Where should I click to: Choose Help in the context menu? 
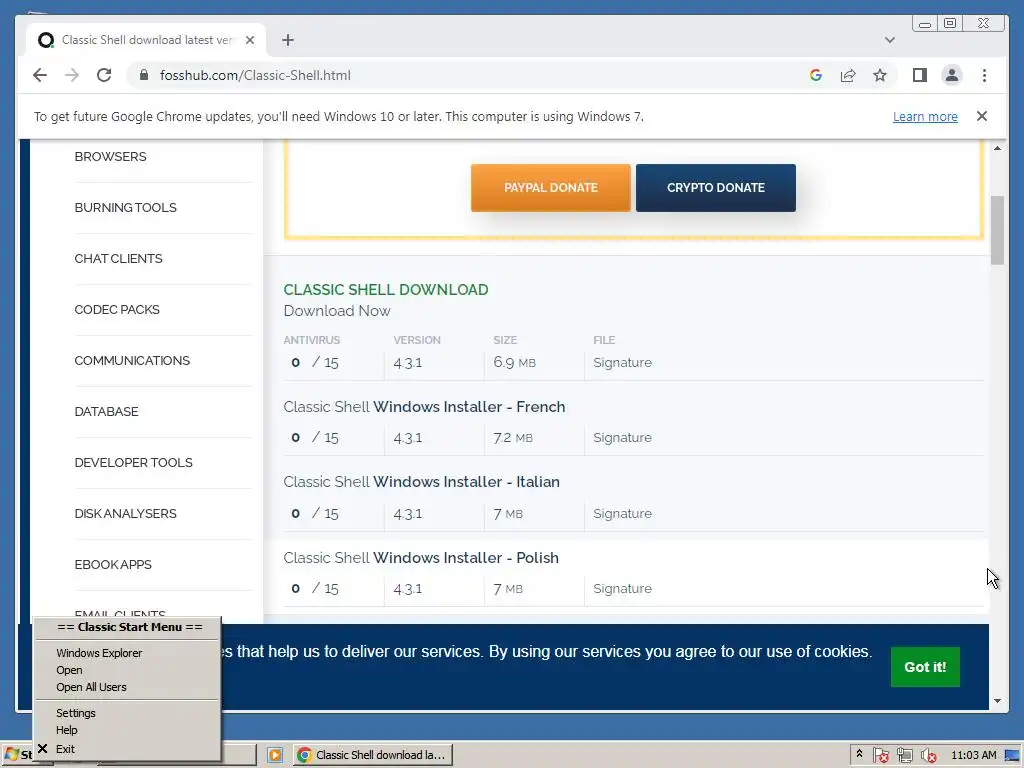(x=67, y=730)
